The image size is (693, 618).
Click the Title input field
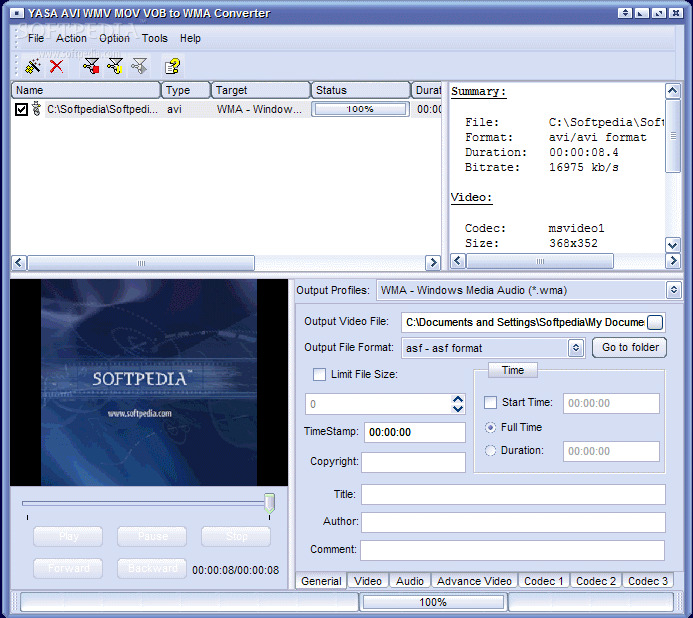pyautogui.click(x=513, y=494)
